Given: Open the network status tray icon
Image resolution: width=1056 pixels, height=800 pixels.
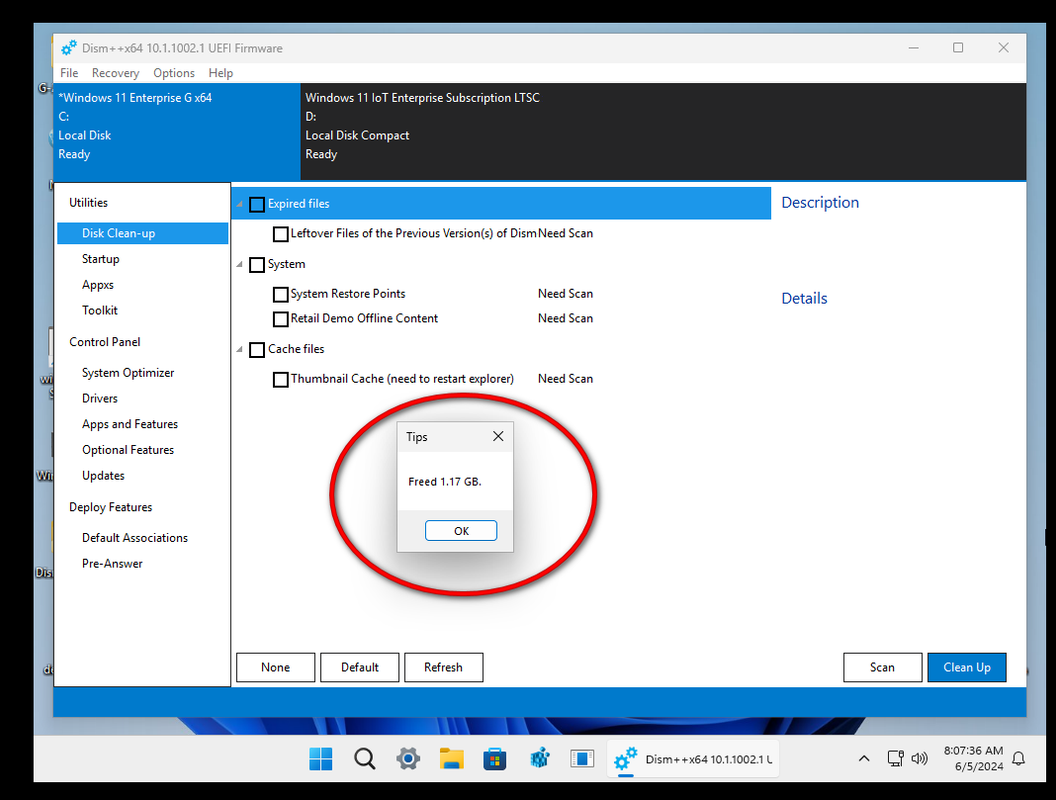Looking at the screenshot, I should (895, 759).
